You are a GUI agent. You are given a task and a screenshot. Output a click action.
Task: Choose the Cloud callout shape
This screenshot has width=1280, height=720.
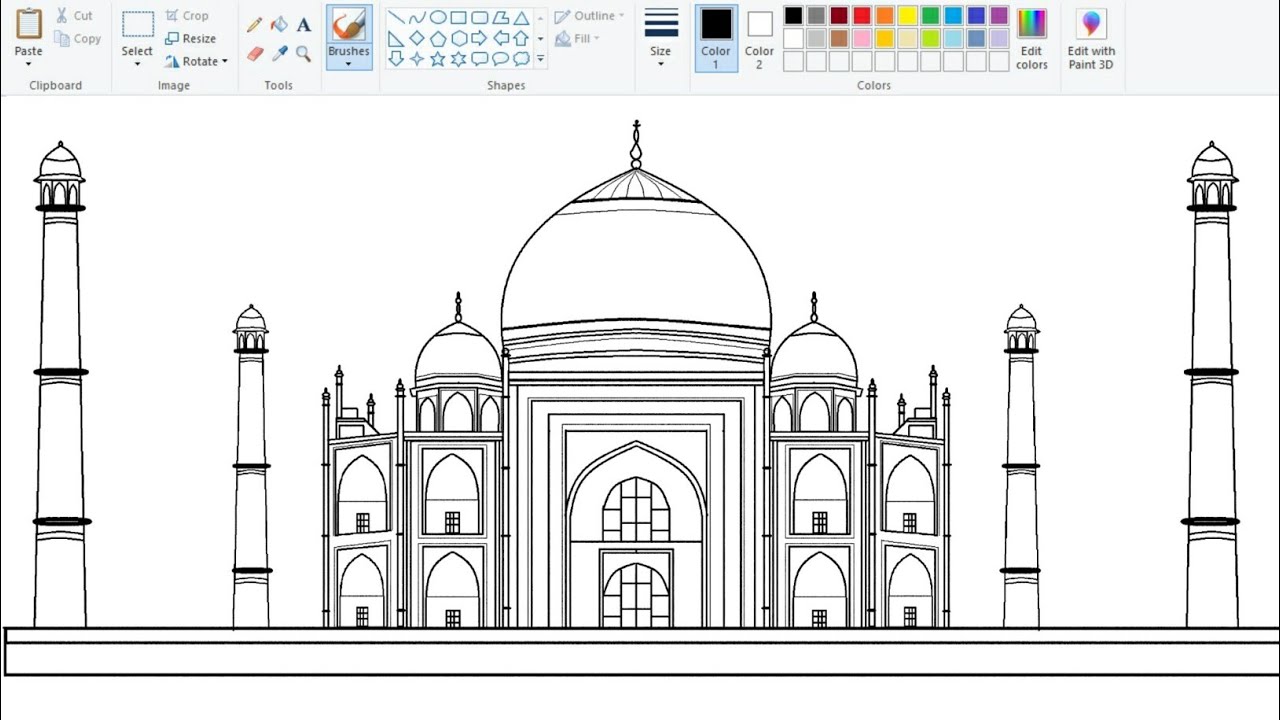[x=521, y=59]
